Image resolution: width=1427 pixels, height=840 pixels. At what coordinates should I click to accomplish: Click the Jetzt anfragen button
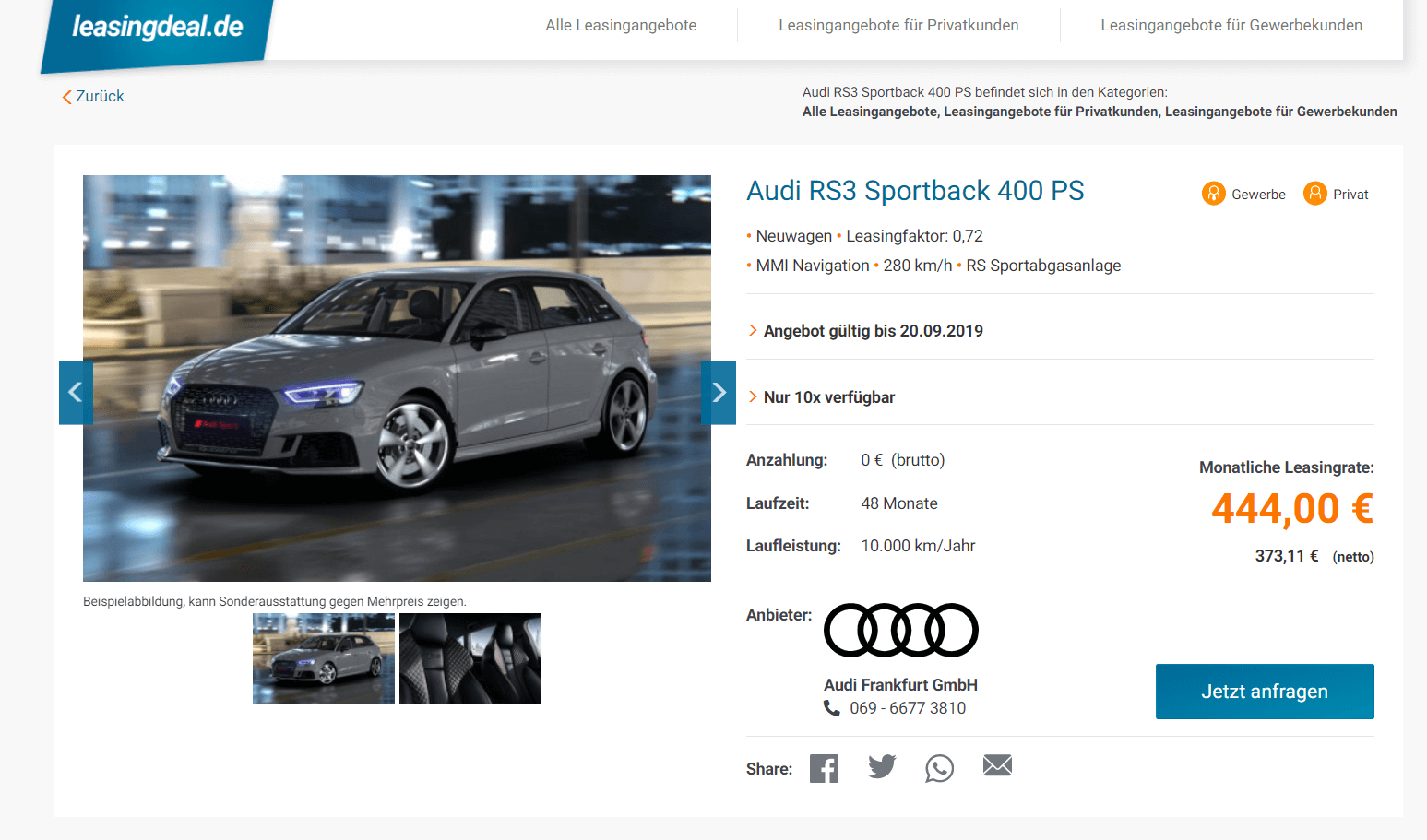(1265, 692)
